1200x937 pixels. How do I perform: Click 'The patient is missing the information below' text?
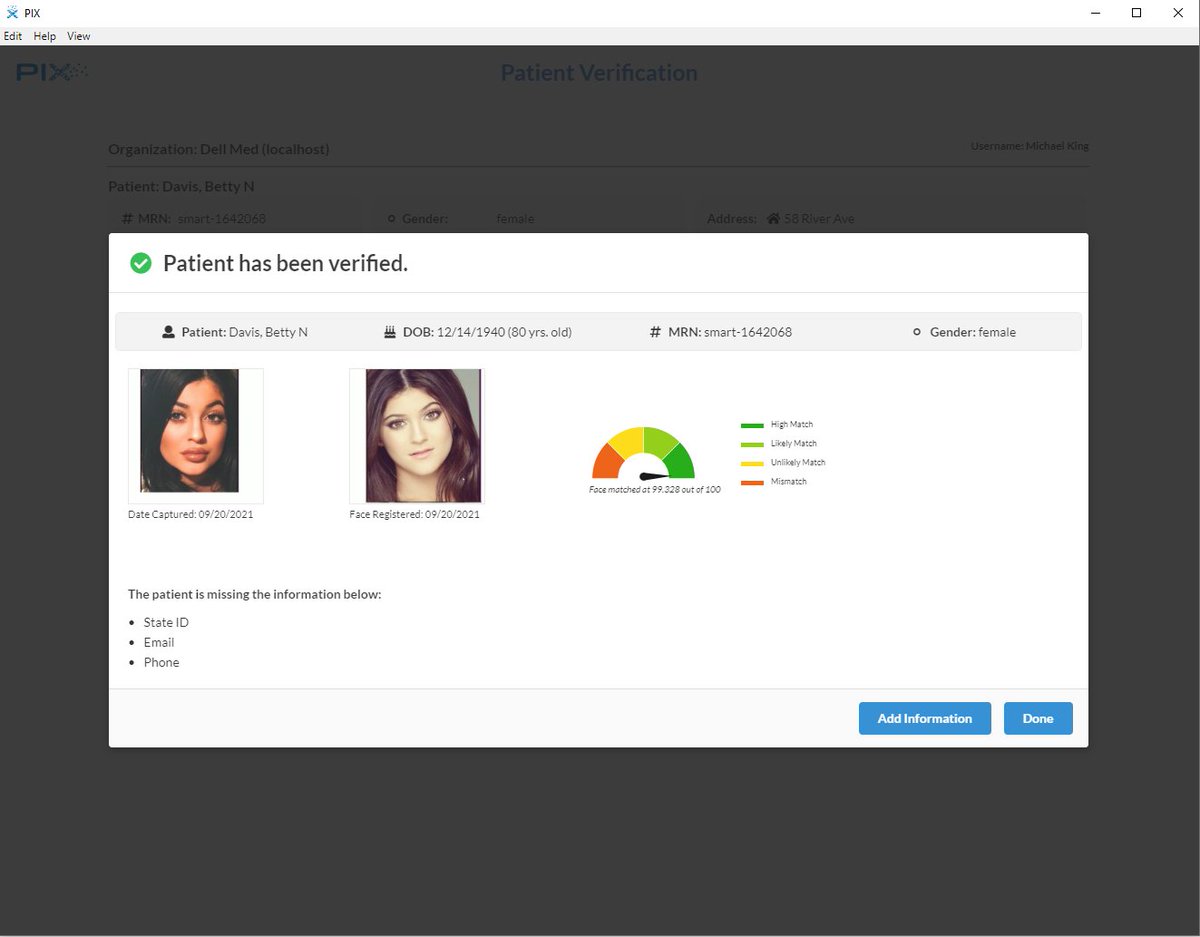click(255, 594)
